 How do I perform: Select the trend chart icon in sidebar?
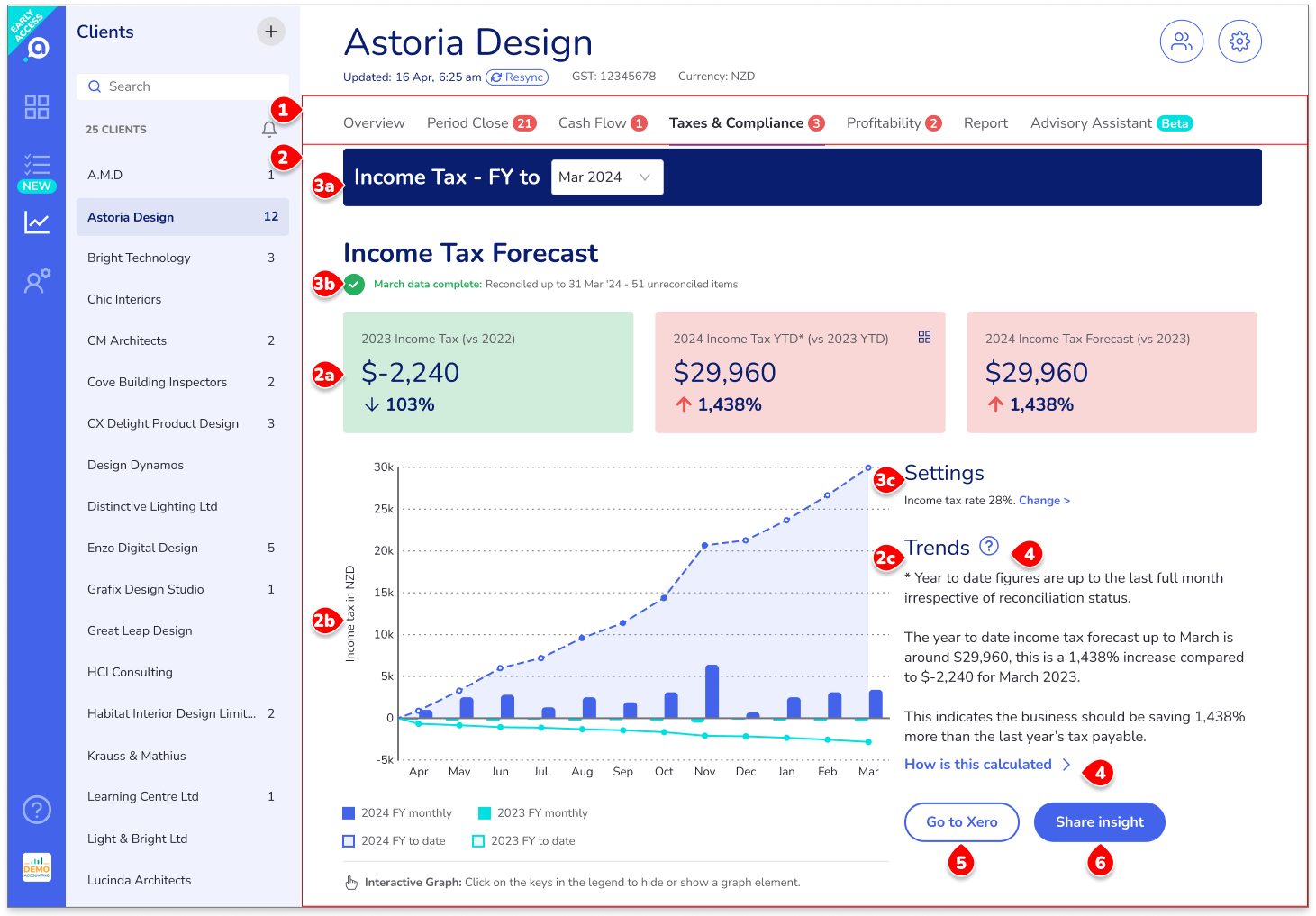(37, 222)
